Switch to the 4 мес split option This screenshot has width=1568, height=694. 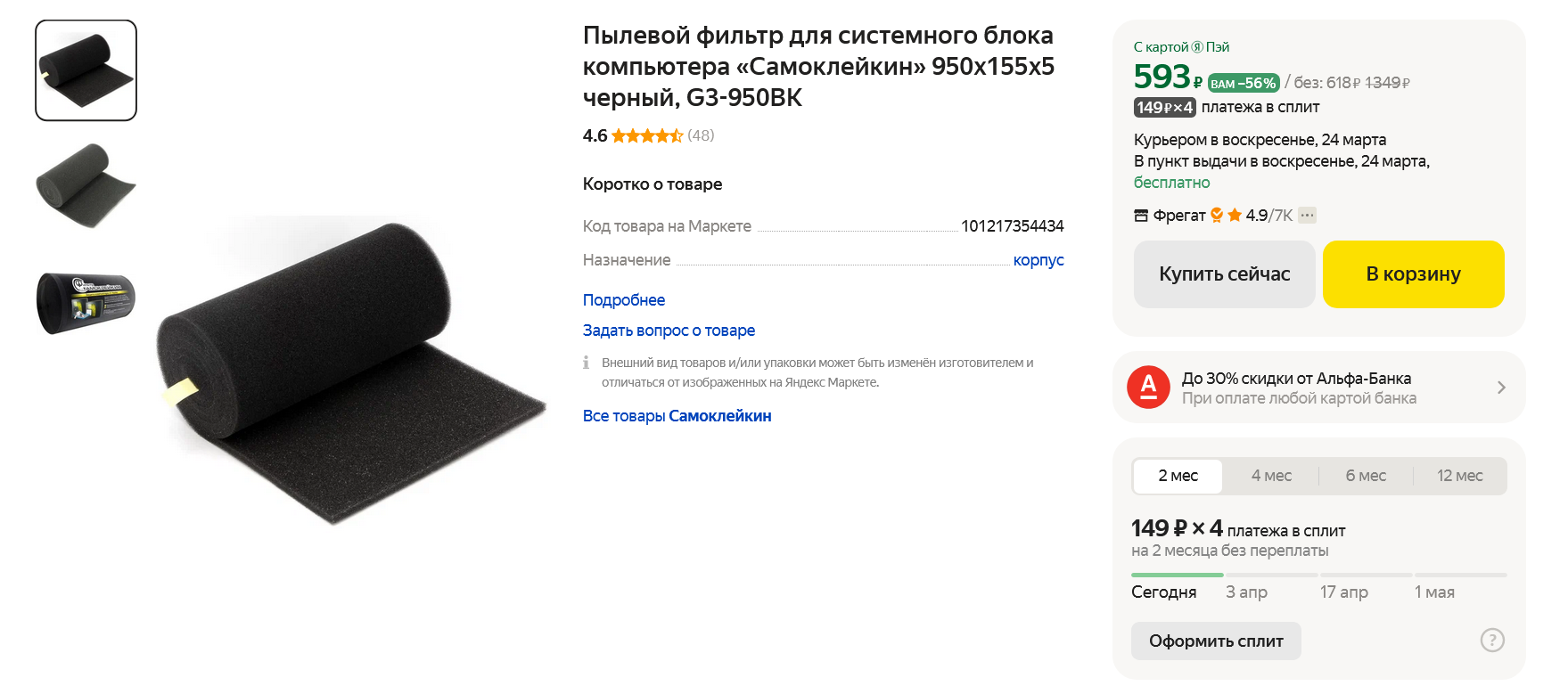point(1271,476)
